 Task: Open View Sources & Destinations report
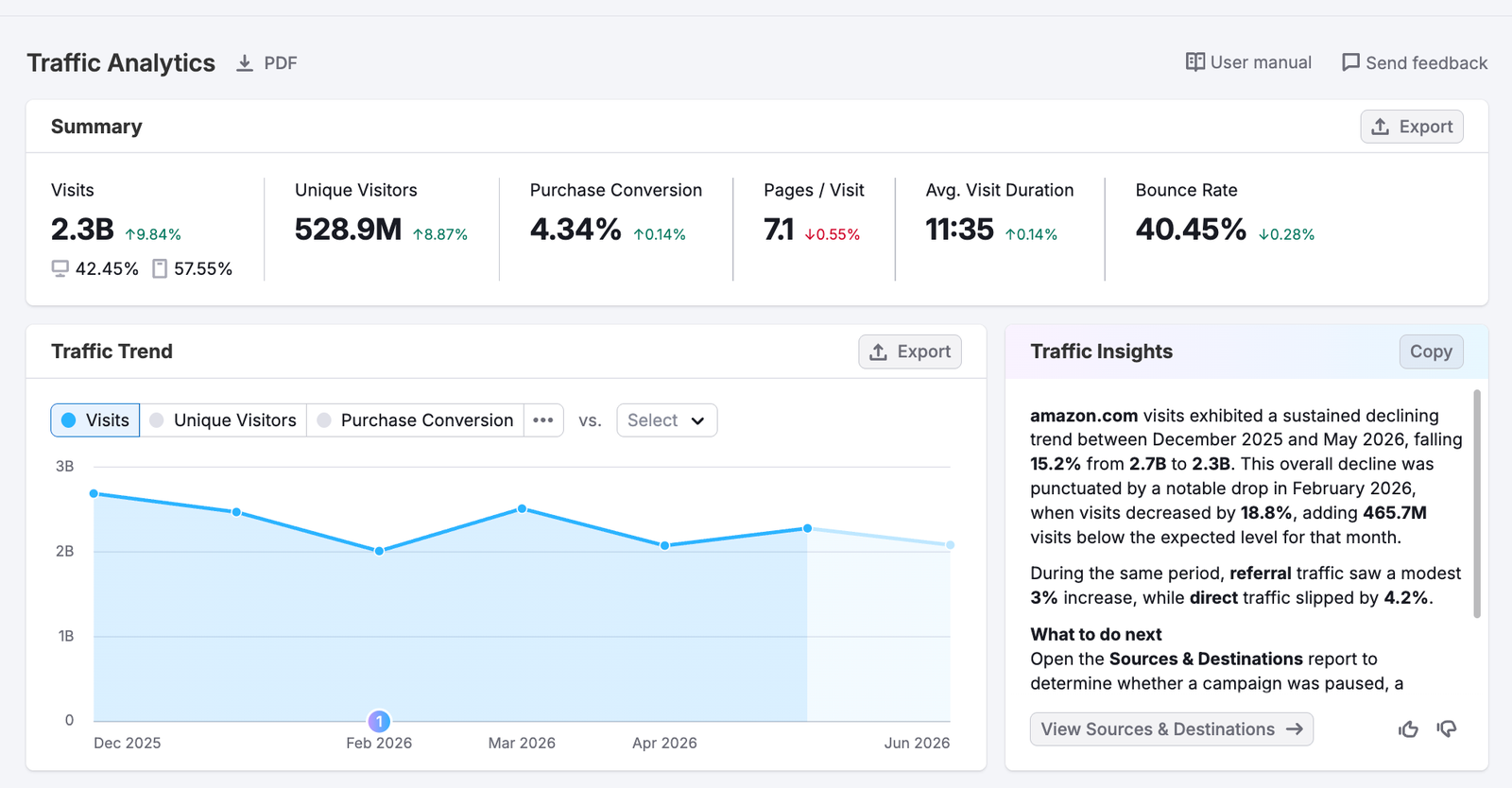tap(1172, 729)
